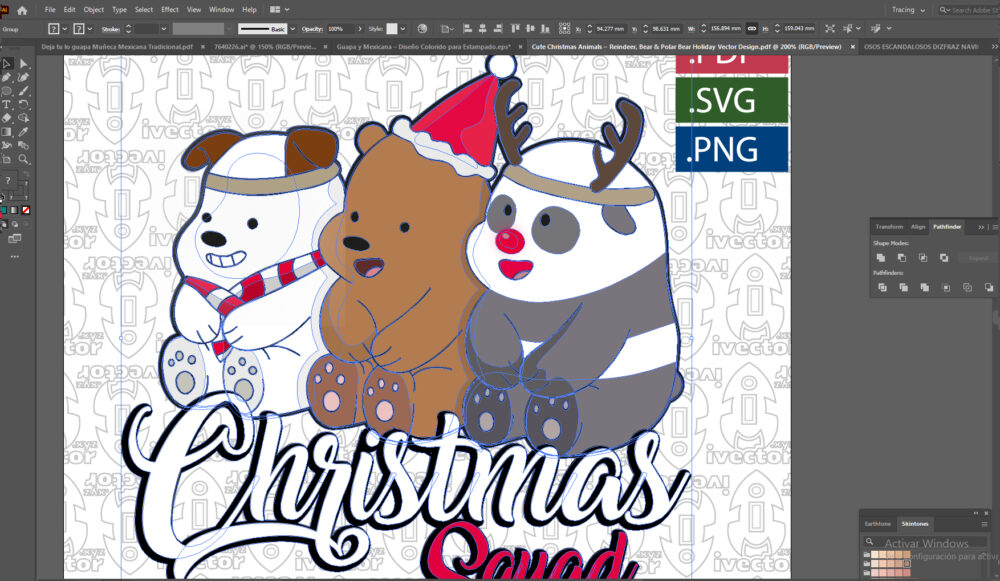This screenshot has height=581, width=1000.
Task: Select the Type tool
Action: 7,105
